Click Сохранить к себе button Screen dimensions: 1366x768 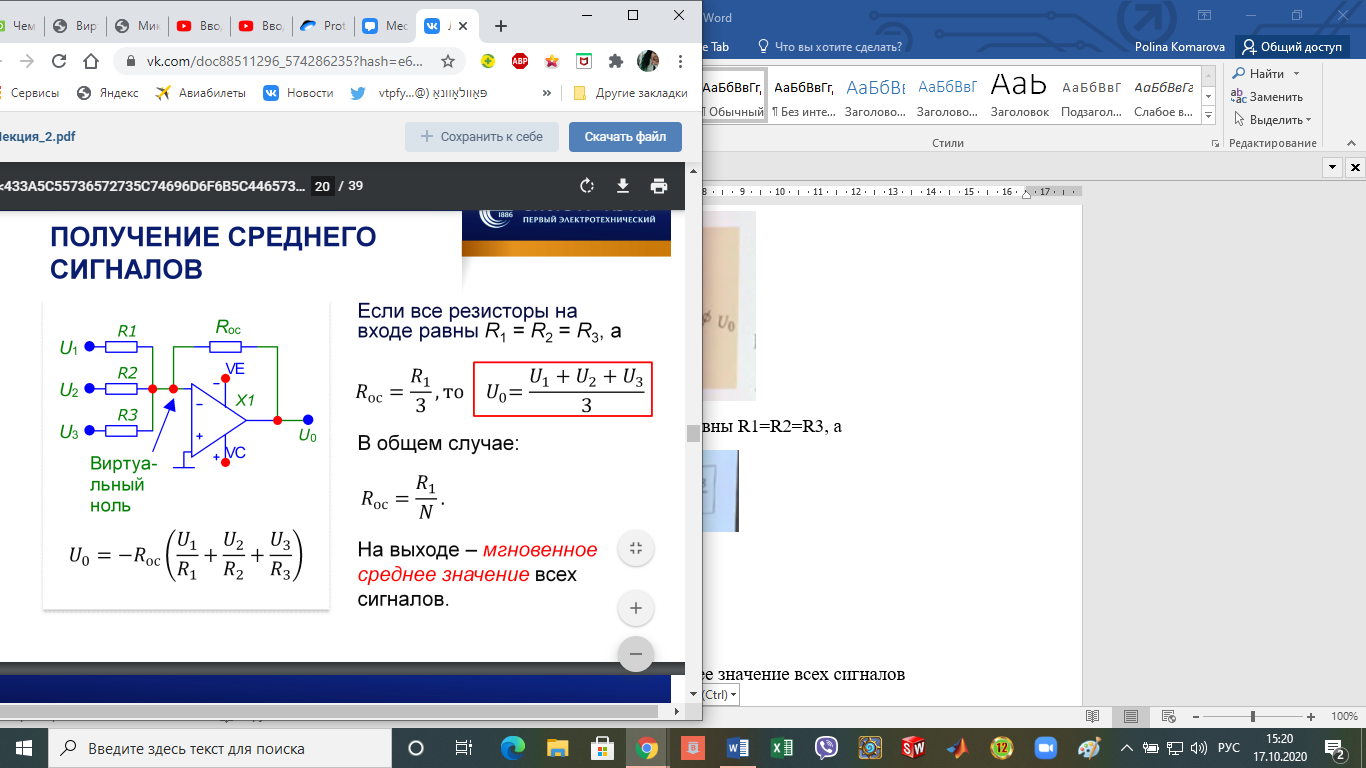pyautogui.click(x=481, y=136)
